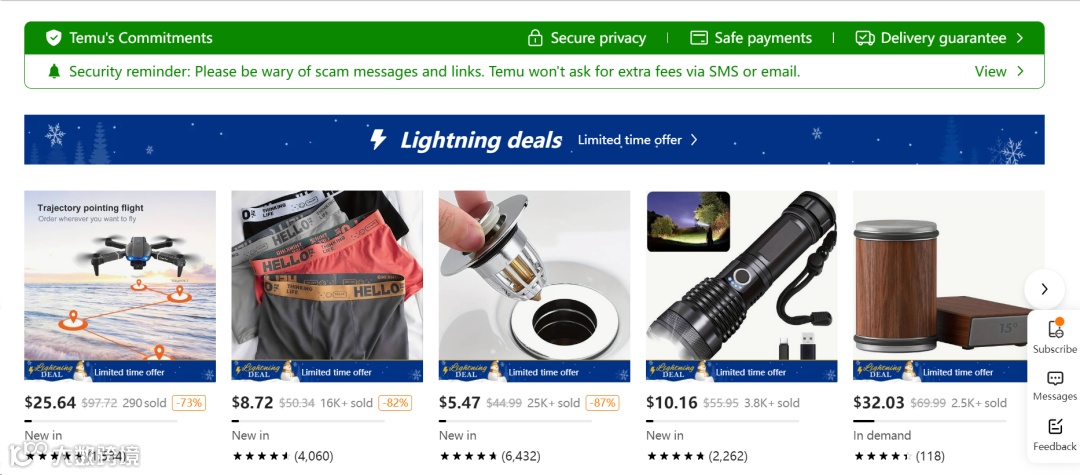Screen dimensions: 1080x475
Task: Open the sink drain stopper thumbnail
Action: click(534, 286)
